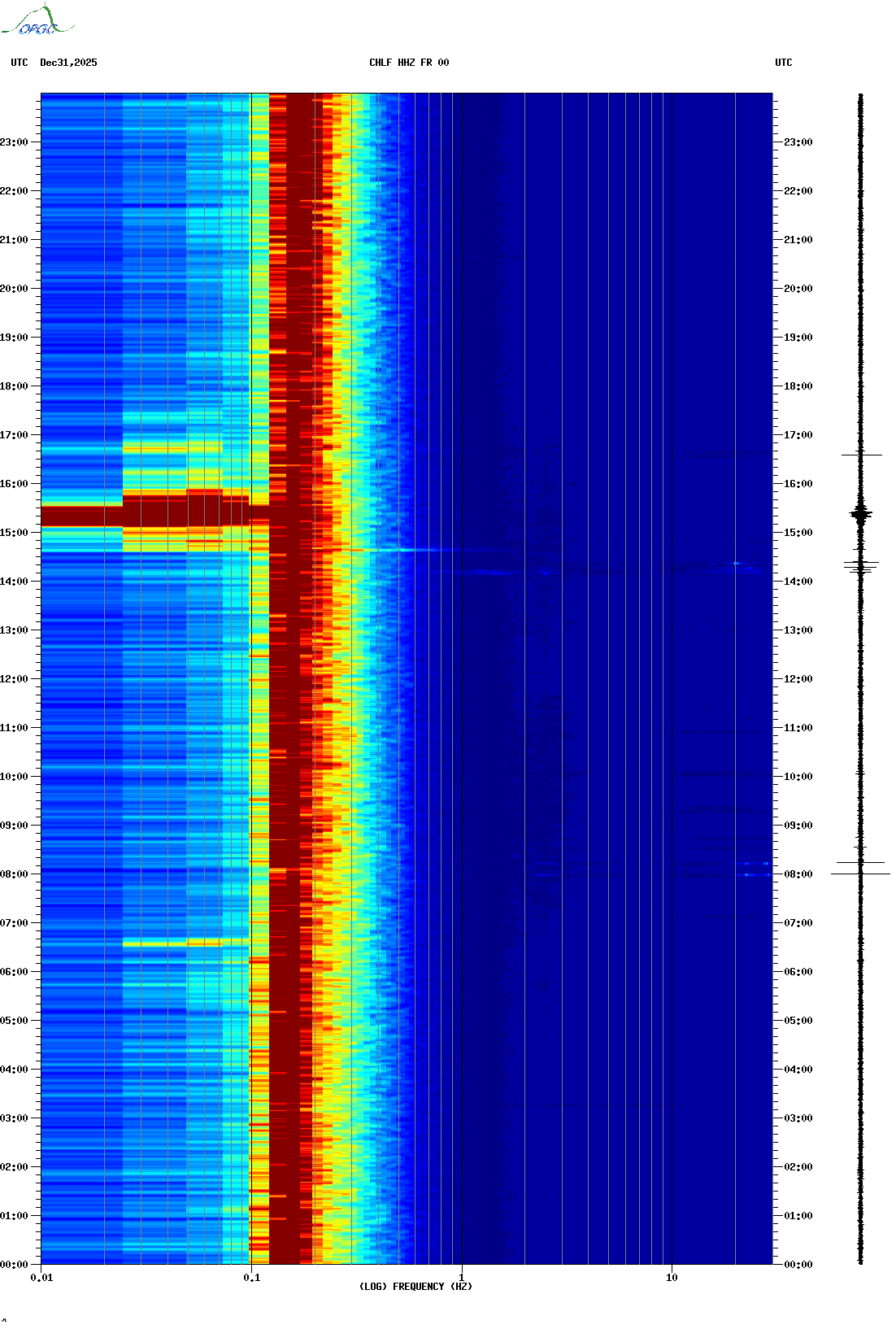Select 01:00 on the left time axis
The image size is (896, 1329).
(x=14, y=1216)
